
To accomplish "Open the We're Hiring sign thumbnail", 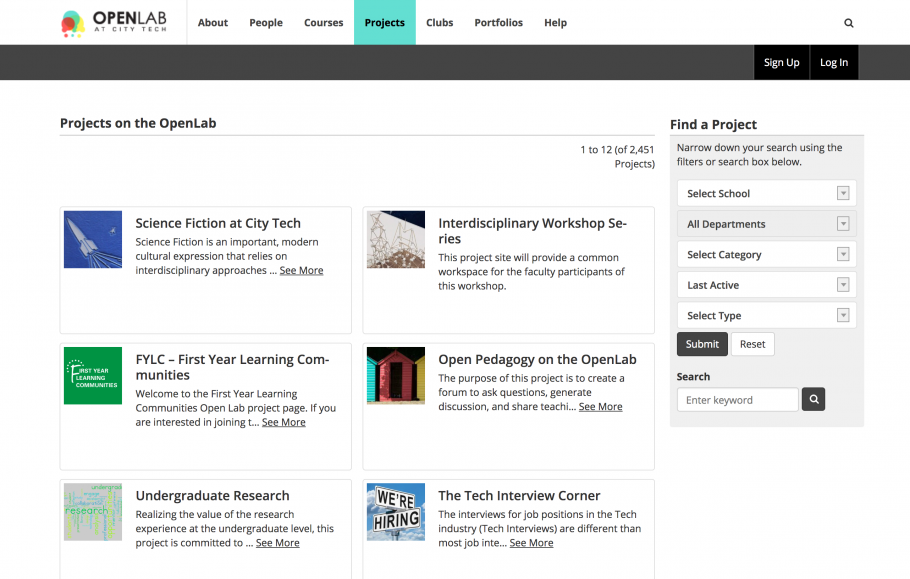I will coord(396,512).
